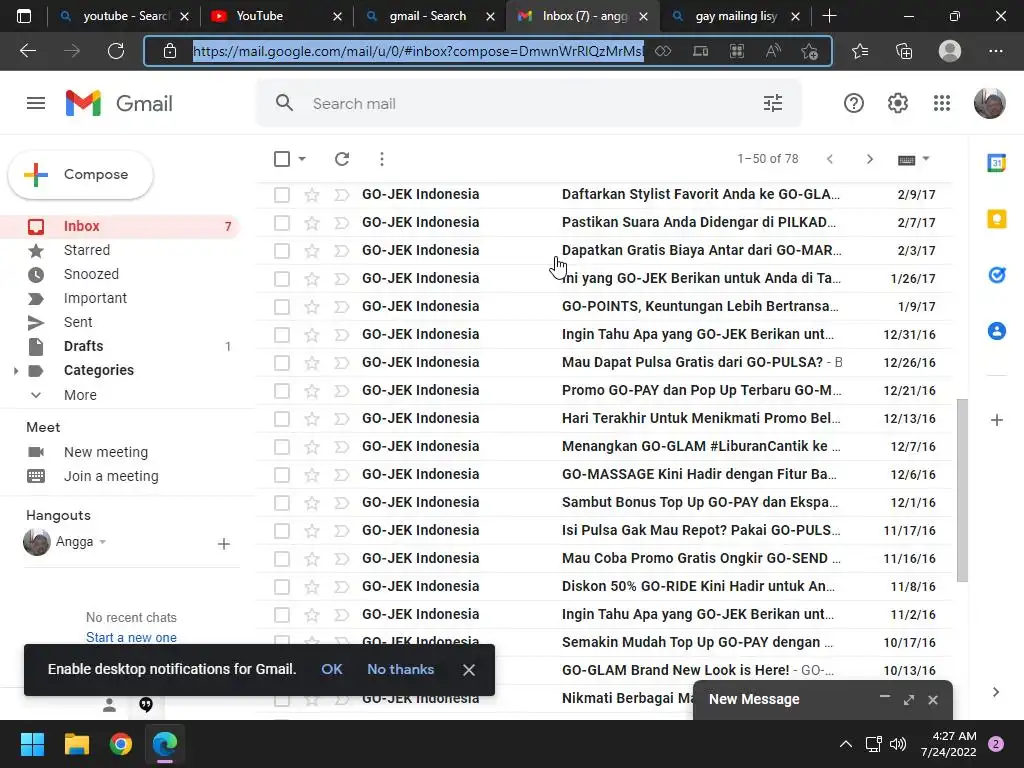This screenshot has height=768, width=1024.
Task: Click the Compose button
Action: point(81,174)
